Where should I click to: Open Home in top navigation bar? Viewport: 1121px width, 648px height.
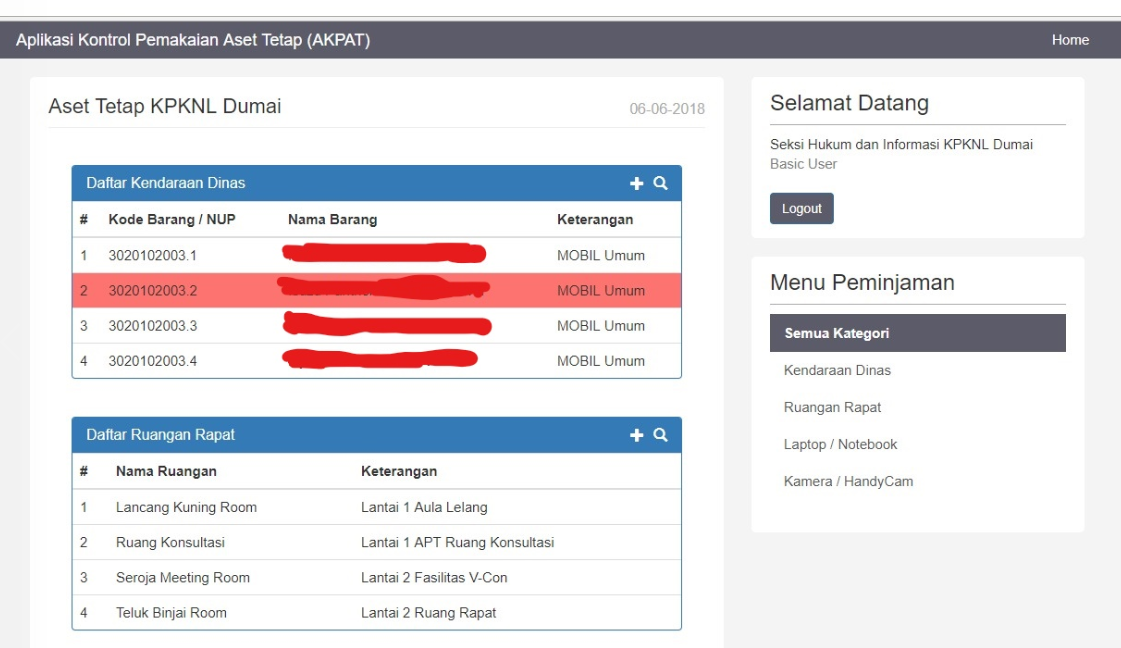pos(1070,40)
